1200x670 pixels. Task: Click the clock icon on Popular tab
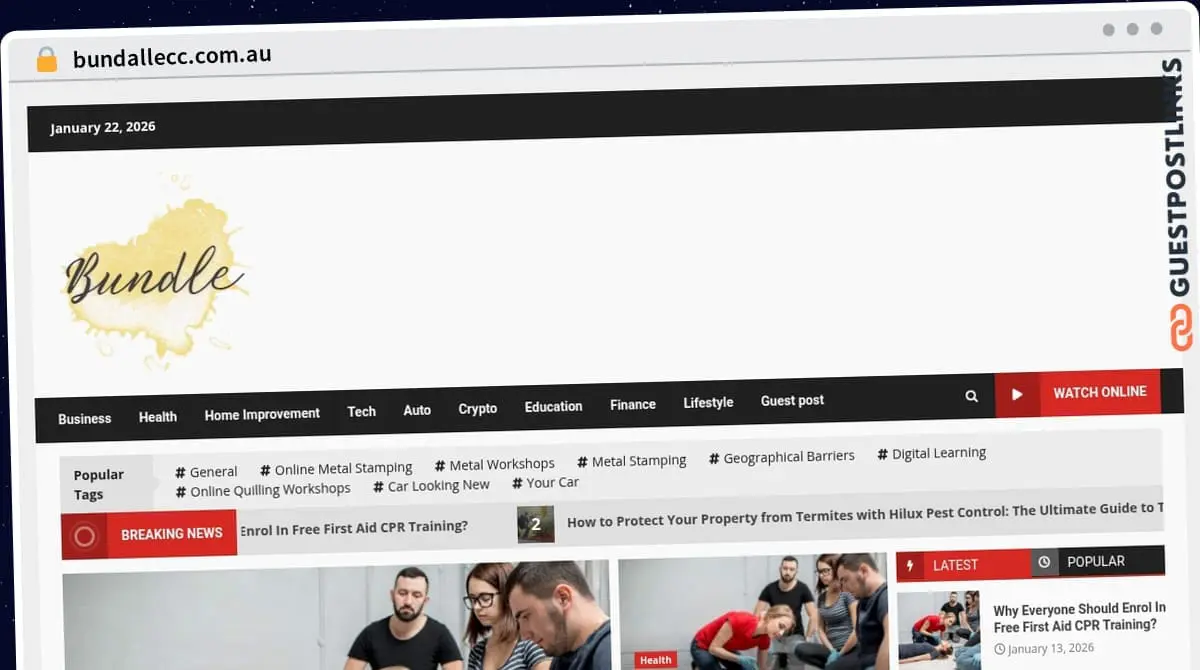pos(1044,562)
